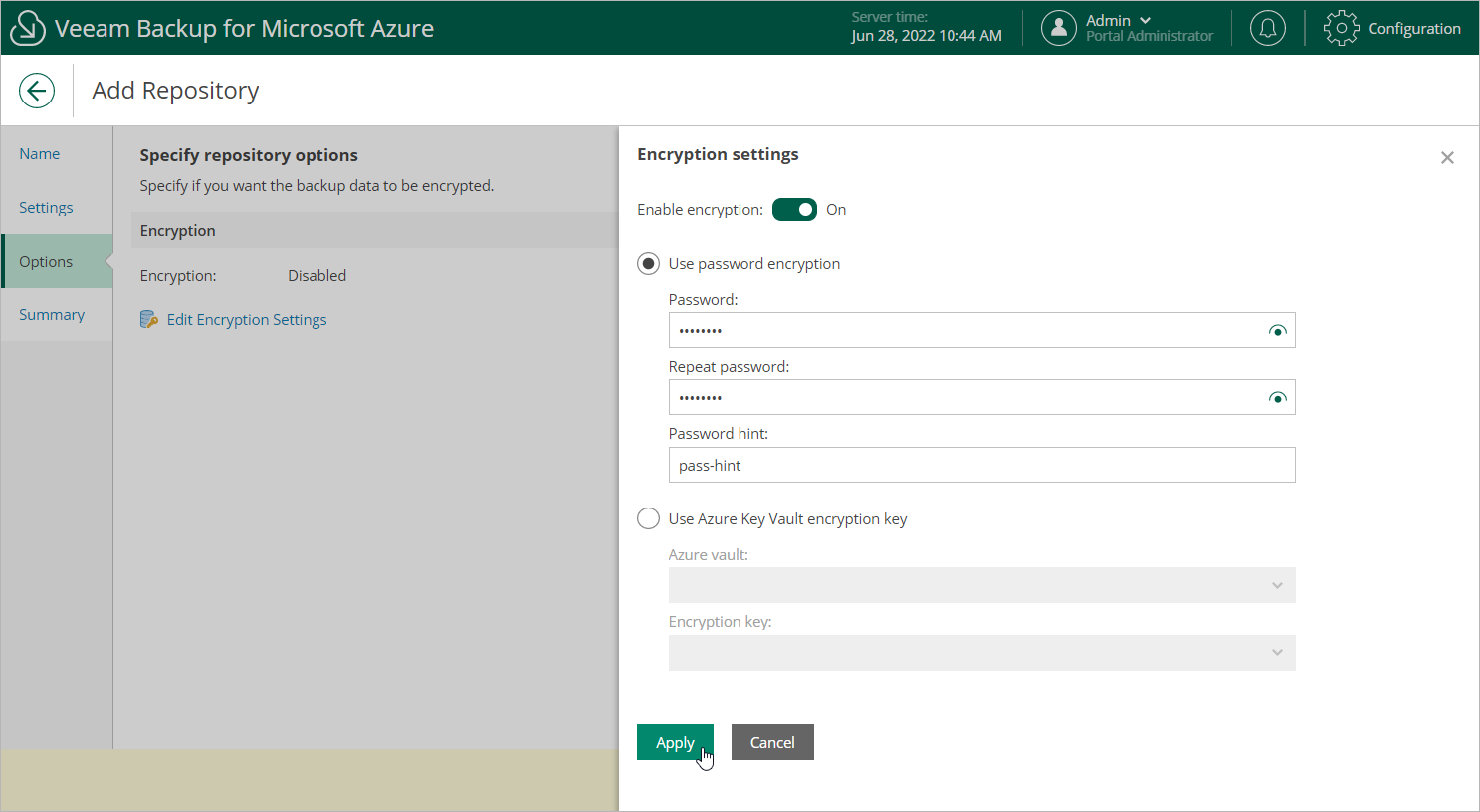Image resolution: width=1480 pixels, height=812 pixels.
Task: Click the server time Jun 28, 2022 text
Action: [927, 36]
